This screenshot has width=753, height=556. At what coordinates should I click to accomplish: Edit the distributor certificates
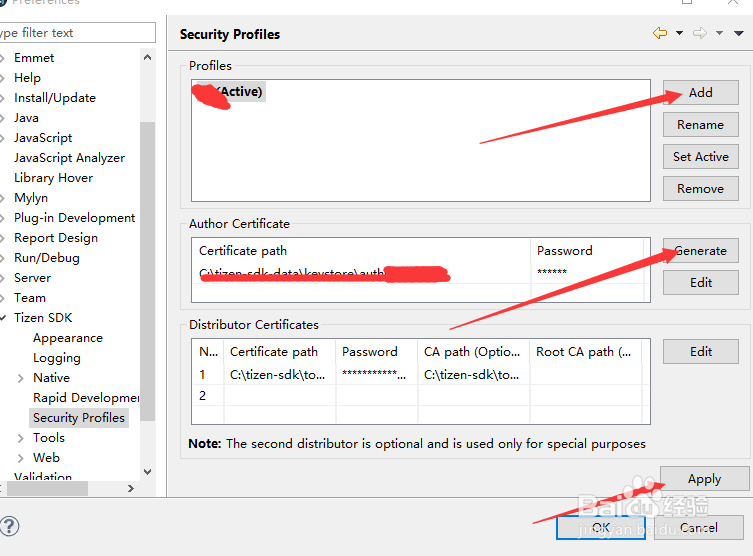[x=701, y=351]
